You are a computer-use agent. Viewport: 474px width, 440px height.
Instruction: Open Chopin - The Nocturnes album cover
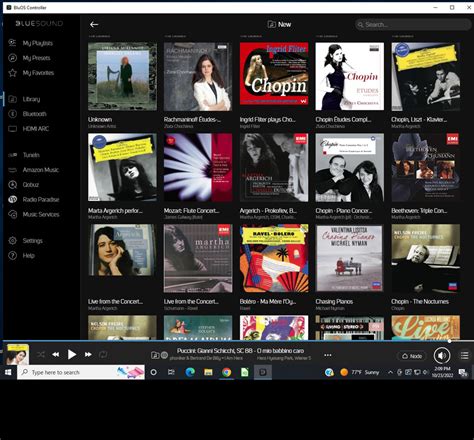[426, 258]
